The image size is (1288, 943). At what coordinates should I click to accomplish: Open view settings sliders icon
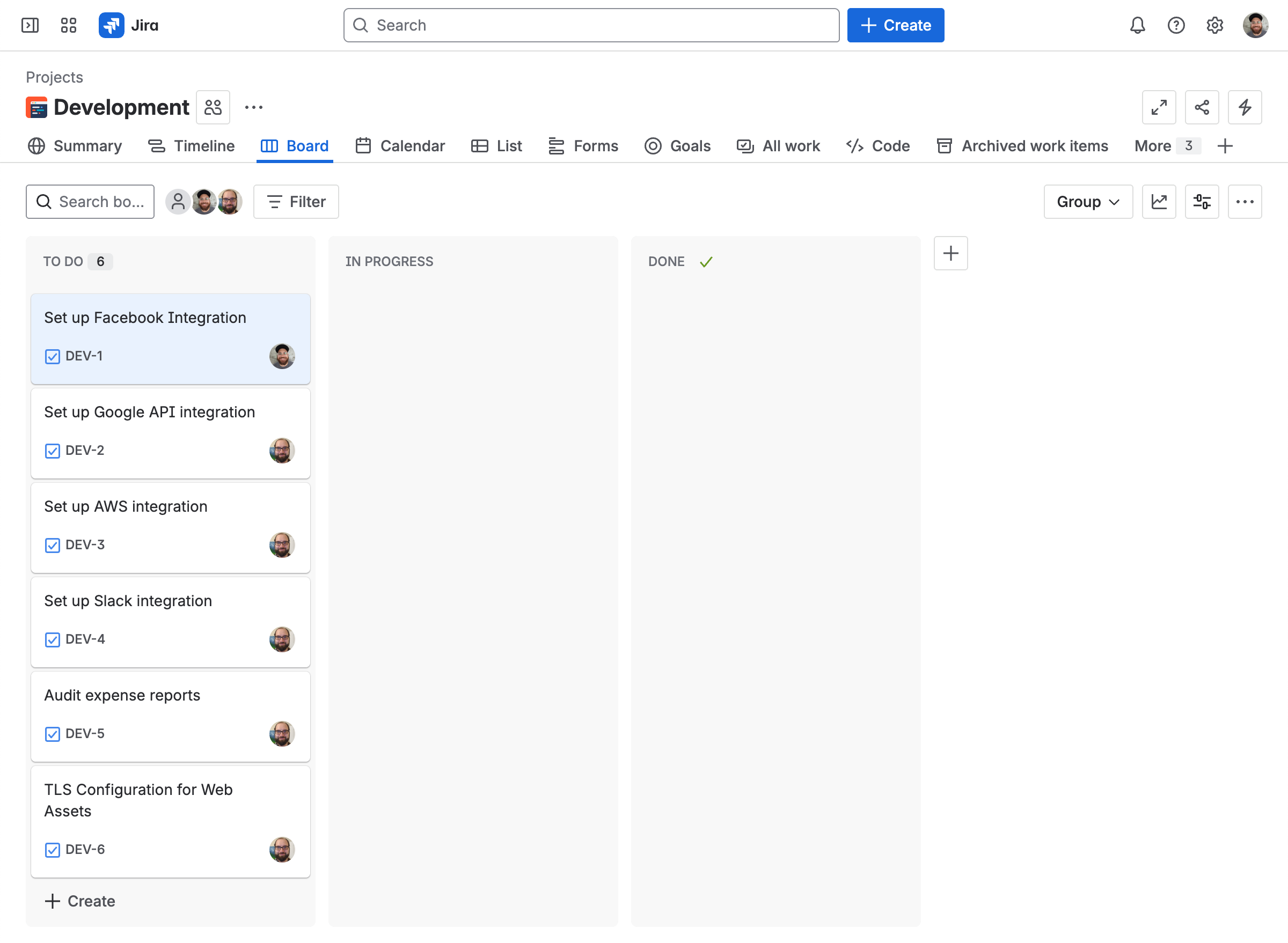tap(1201, 202)
